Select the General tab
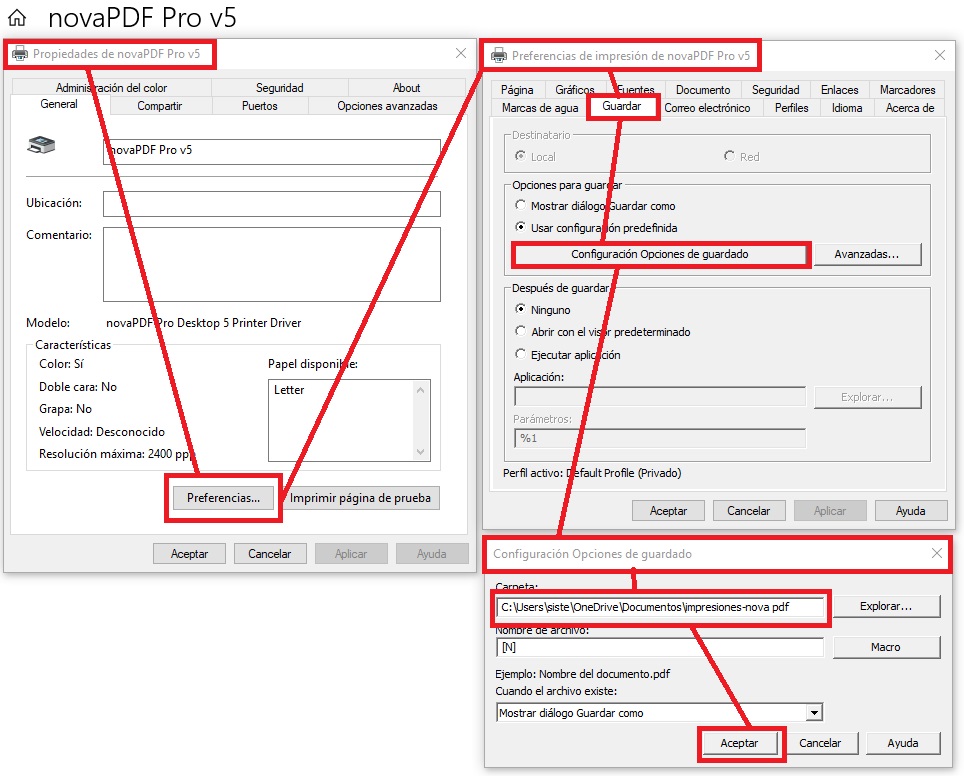 click(x=59, y=105)
